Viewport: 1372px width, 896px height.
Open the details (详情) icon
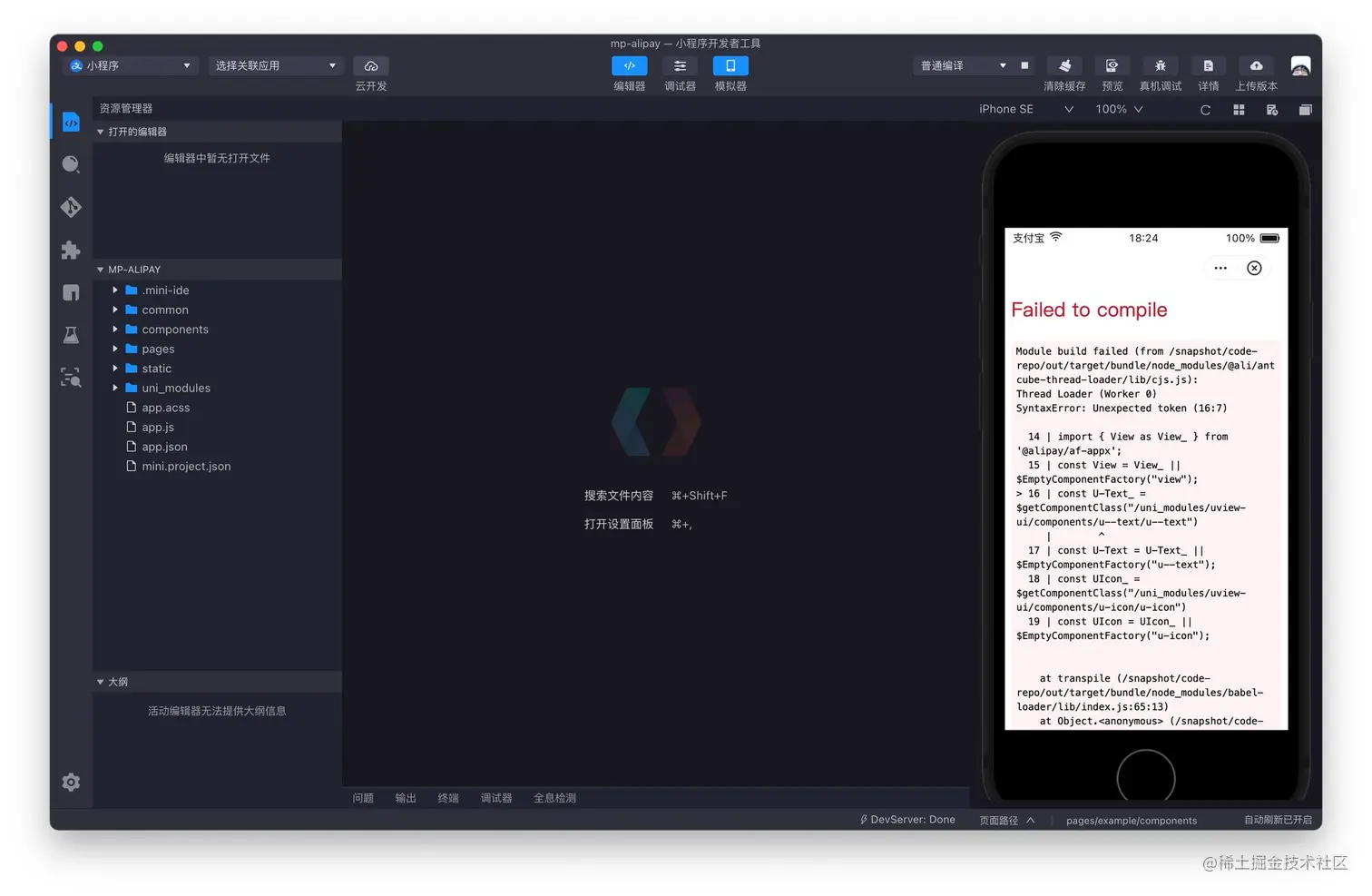coord(1208,65)
